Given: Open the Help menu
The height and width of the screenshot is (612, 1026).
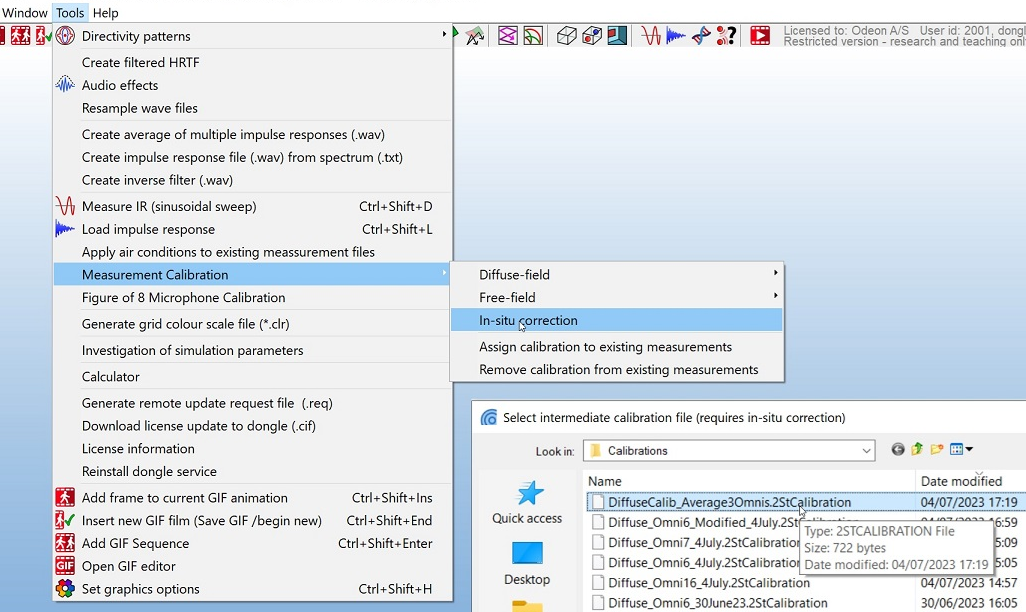Looking at the screenshot, I should 105,13.
